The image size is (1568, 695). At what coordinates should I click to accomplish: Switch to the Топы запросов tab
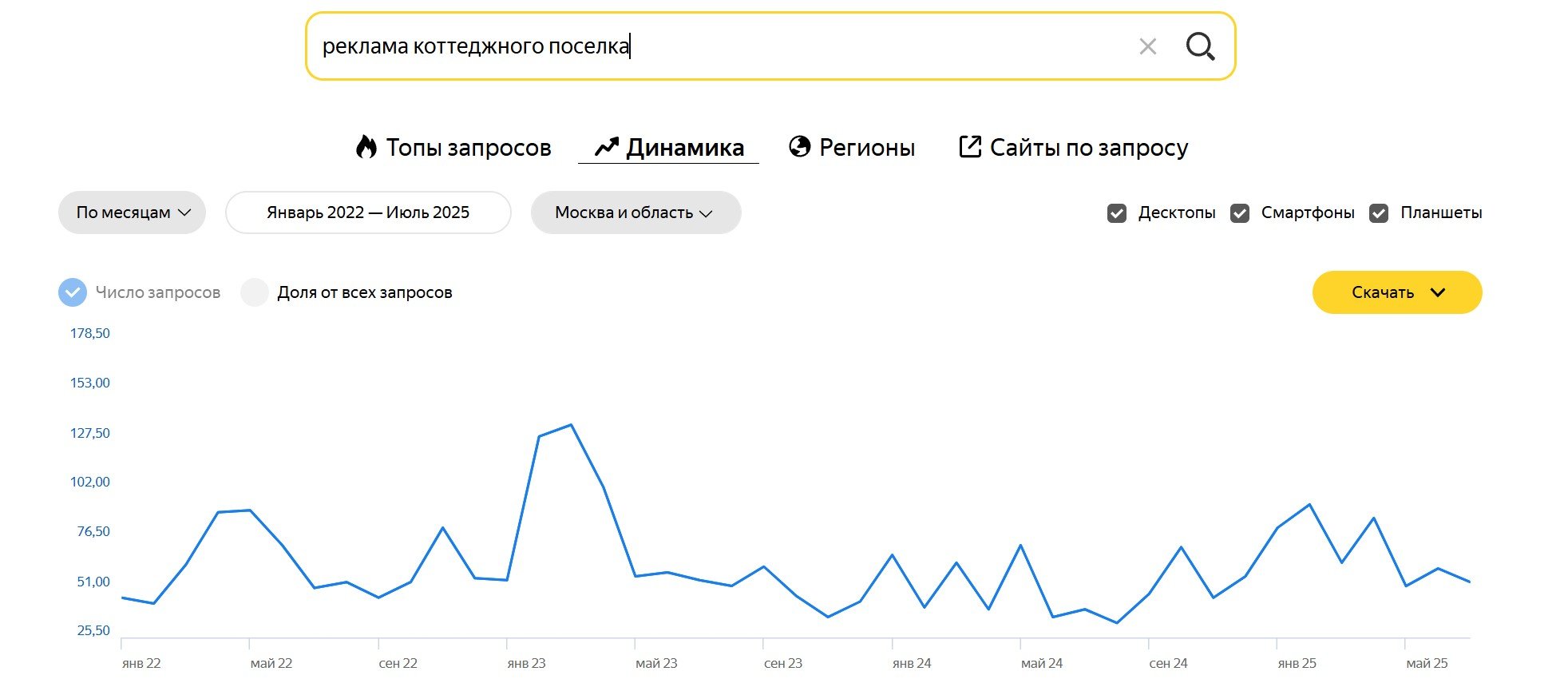click(468, 148)
